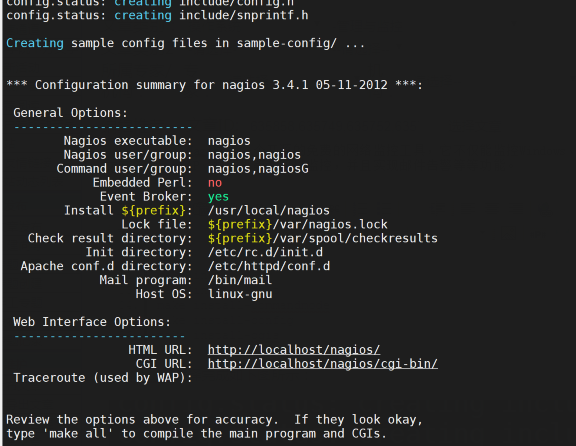The image size is (576, 446).
Task: Click the '/usr/local/nagios' install prefix path
Action: coord(269,211)
